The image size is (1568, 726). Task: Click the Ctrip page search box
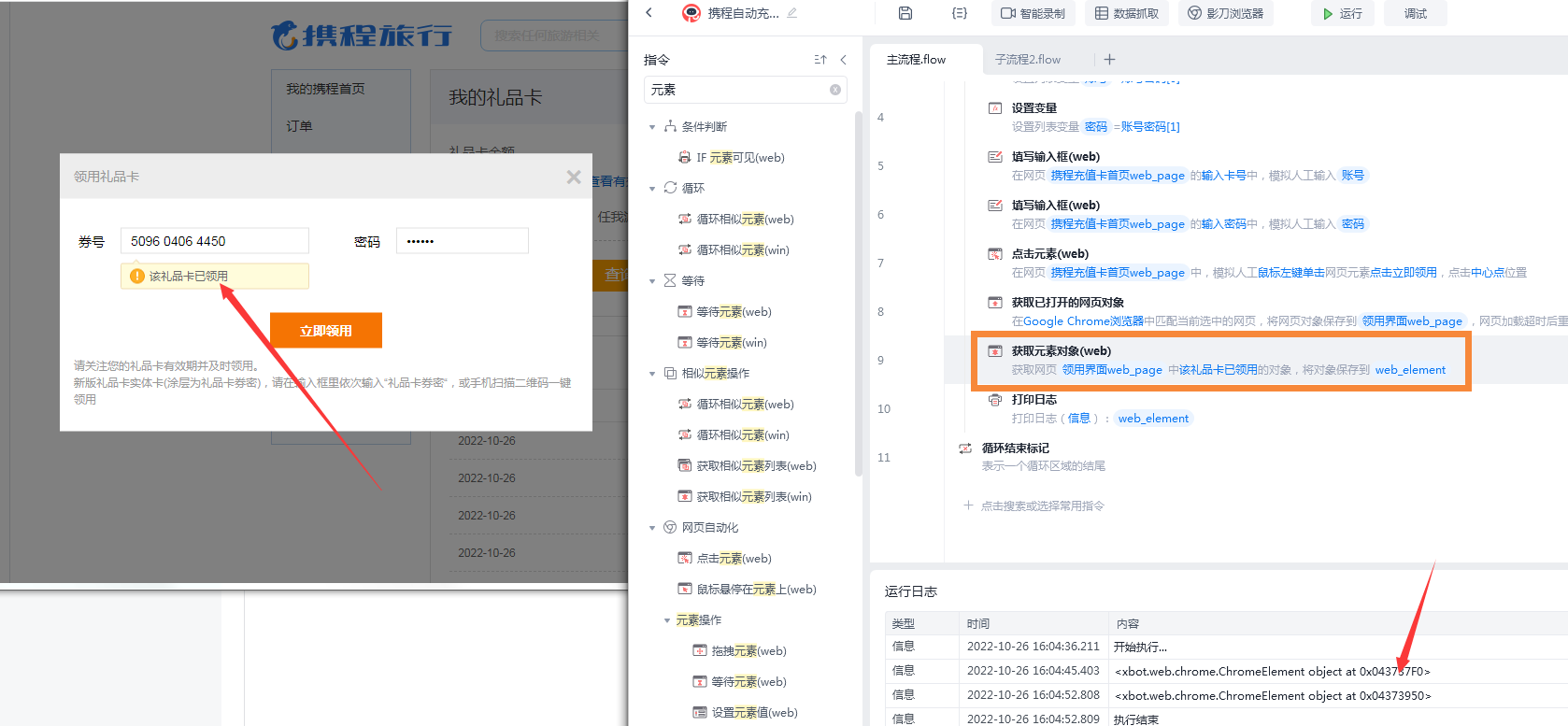555,36
